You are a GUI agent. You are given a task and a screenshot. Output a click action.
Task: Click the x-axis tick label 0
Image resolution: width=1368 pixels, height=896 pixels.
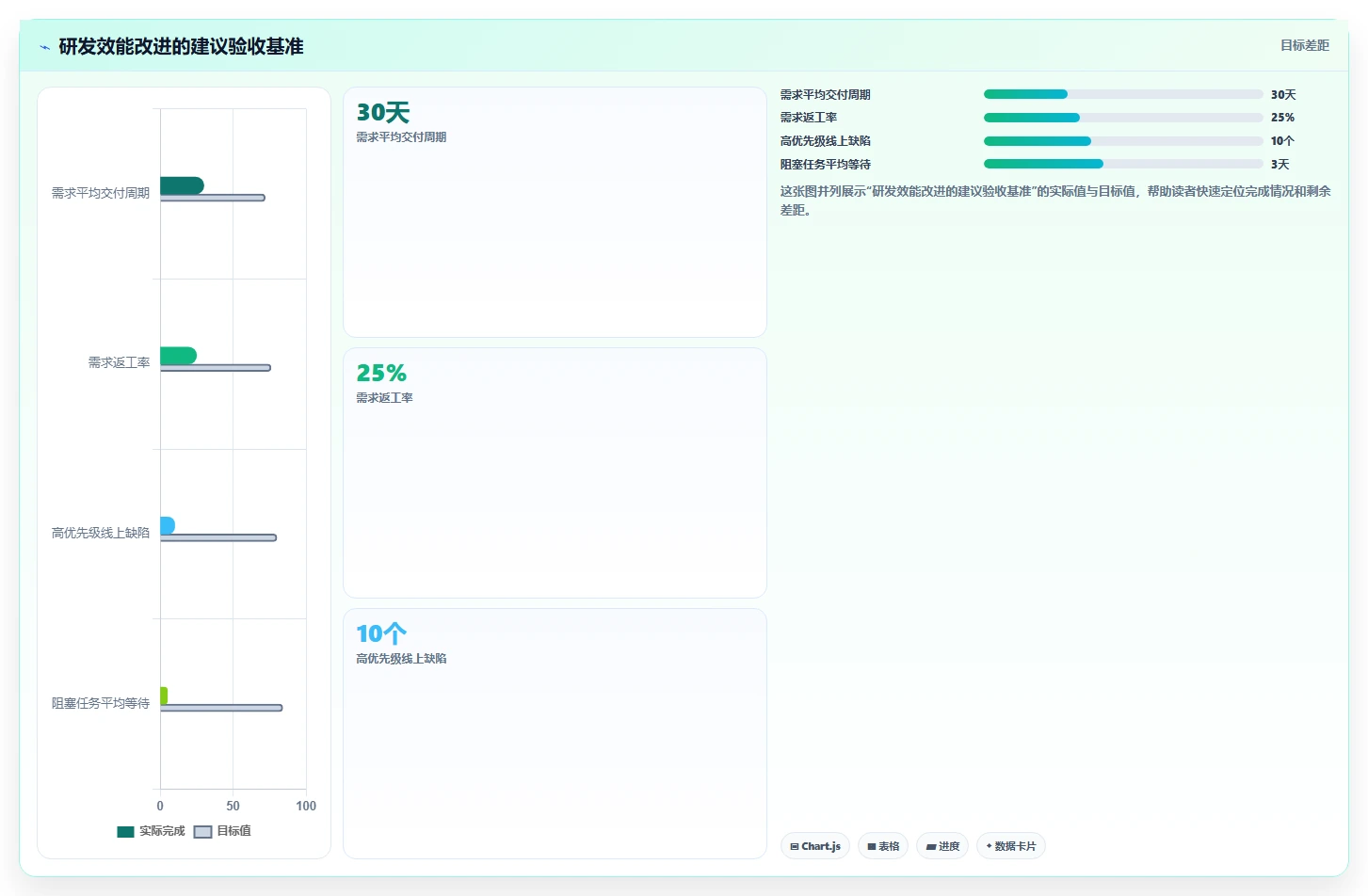click(x=160, y=806)
